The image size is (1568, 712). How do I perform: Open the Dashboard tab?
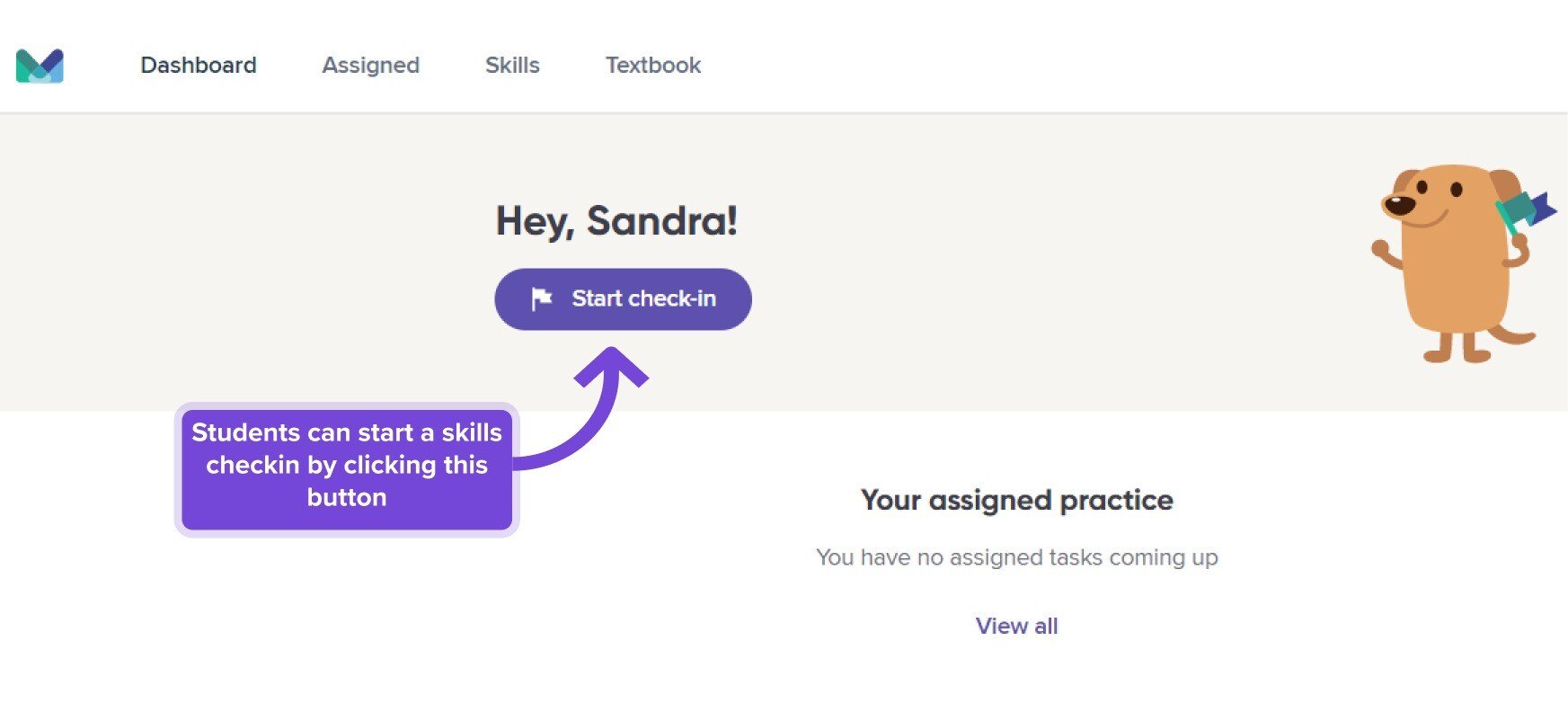199,66
